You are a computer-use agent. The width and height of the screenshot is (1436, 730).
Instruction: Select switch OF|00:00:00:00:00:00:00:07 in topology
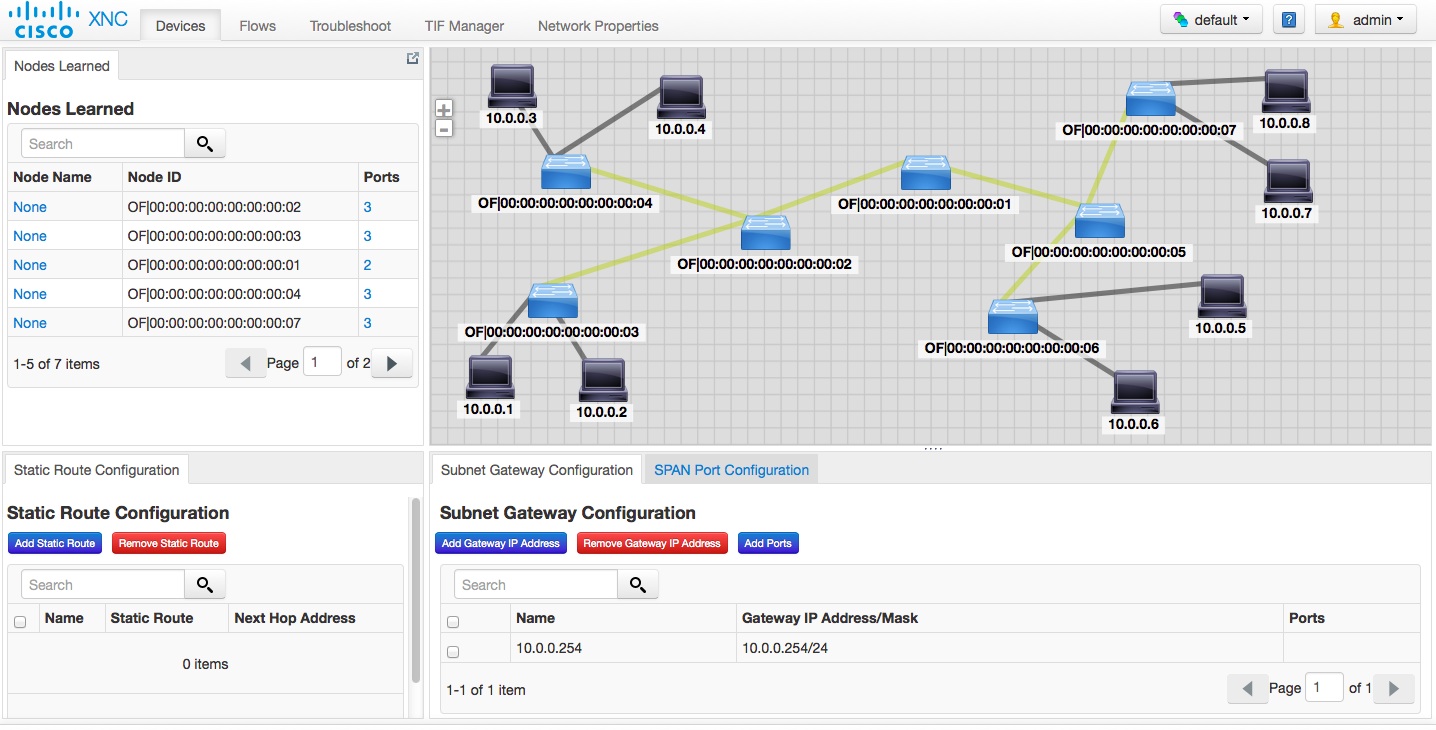click(x=1150, y=100)
